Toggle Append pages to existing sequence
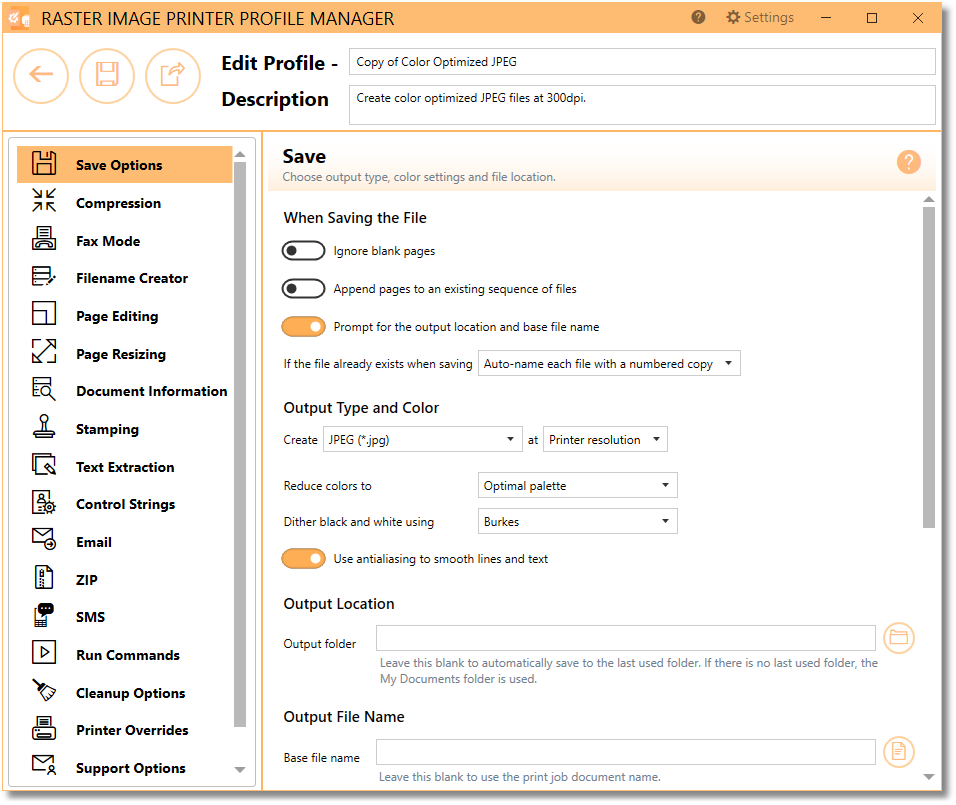Screen dimensions: 956x805 (x=303, y=288)
